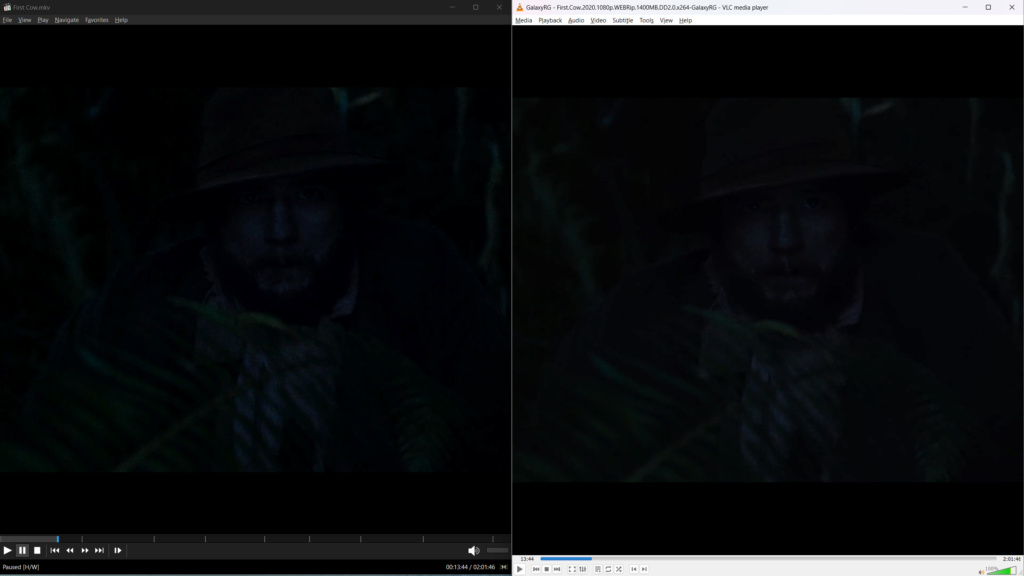Click the seek bar in First Cow.mkv player
Screen dimensions: 1024x576
255,539
